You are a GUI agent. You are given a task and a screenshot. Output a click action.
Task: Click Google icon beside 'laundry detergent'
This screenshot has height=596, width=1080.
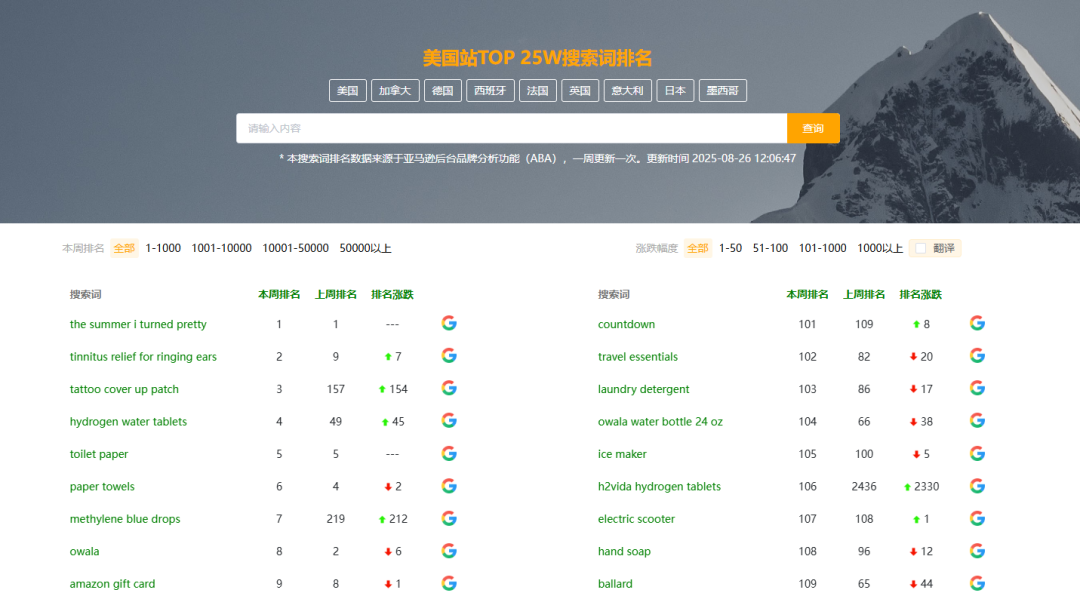point(977,388)
